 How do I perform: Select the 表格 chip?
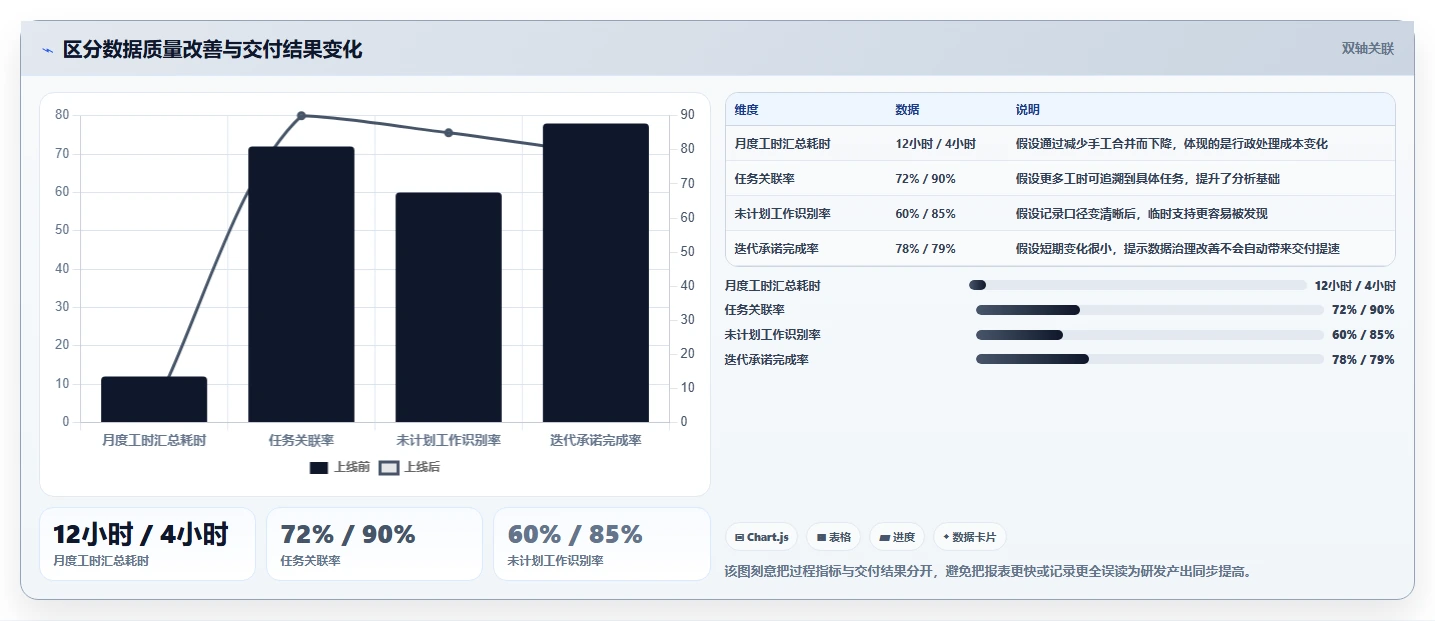(x=834, y=537)
